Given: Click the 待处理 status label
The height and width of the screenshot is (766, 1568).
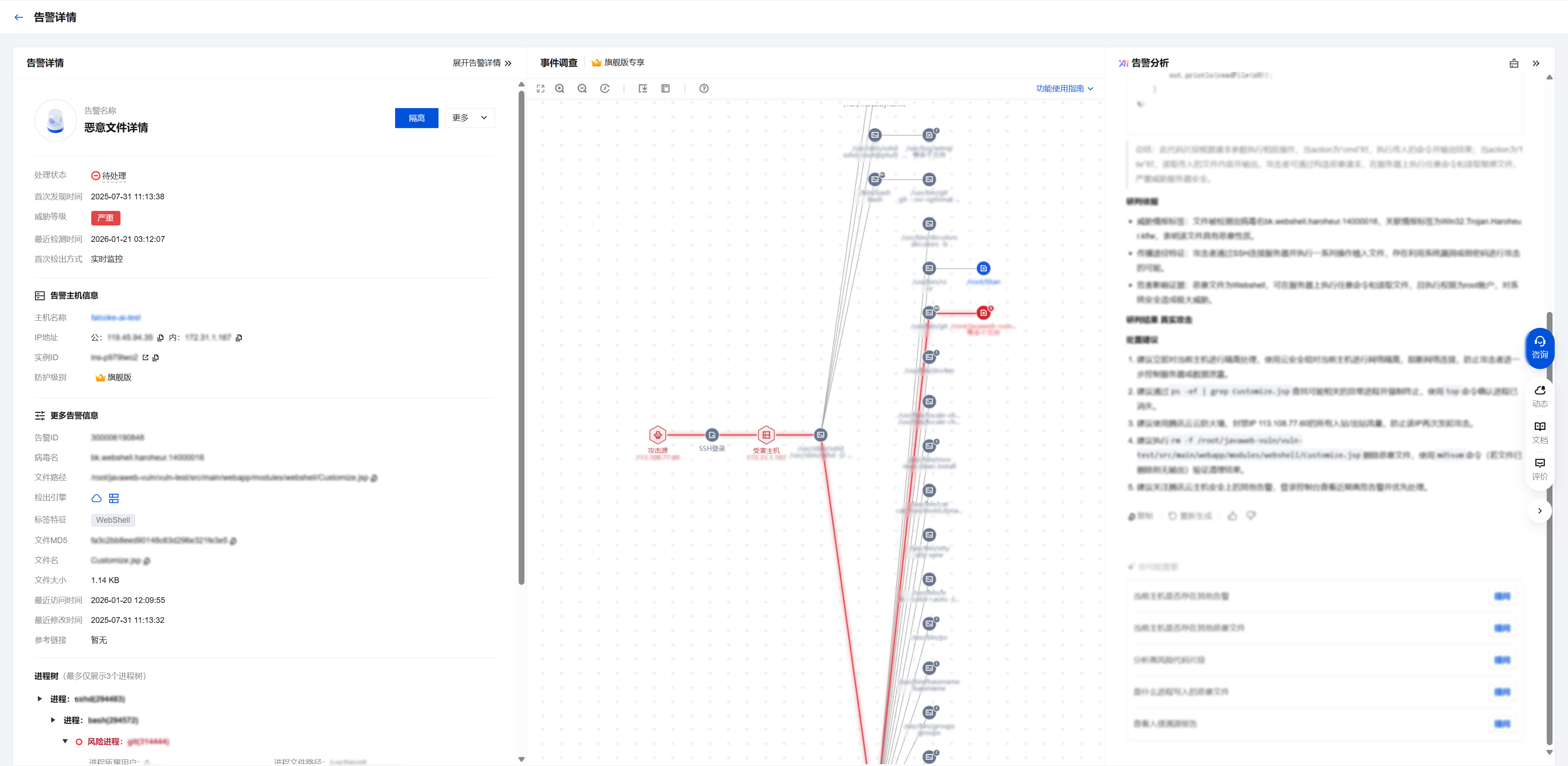Looking at the screenshot, I should (114, 176).
